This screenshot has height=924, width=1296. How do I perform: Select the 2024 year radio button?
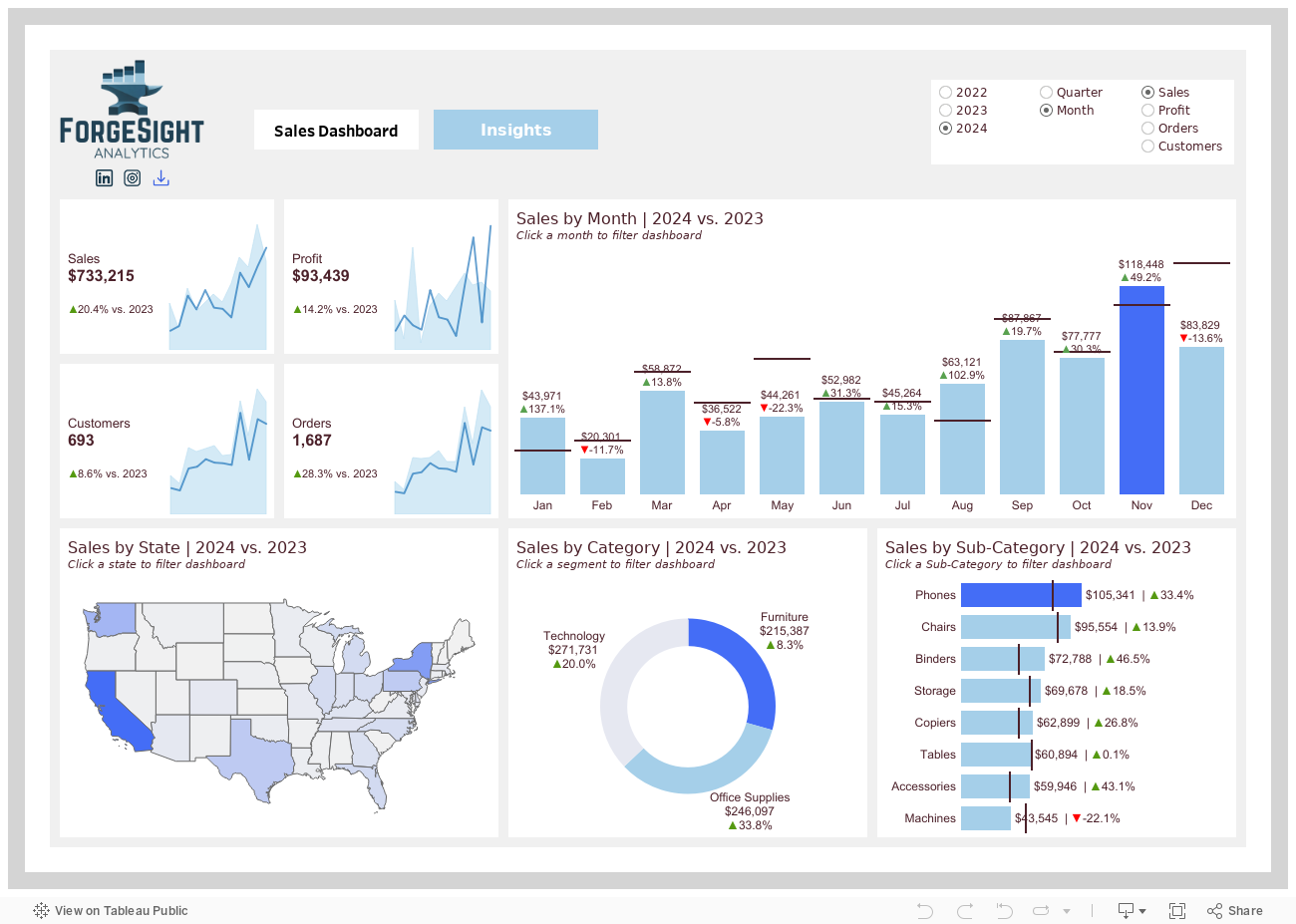coord(946,129)
